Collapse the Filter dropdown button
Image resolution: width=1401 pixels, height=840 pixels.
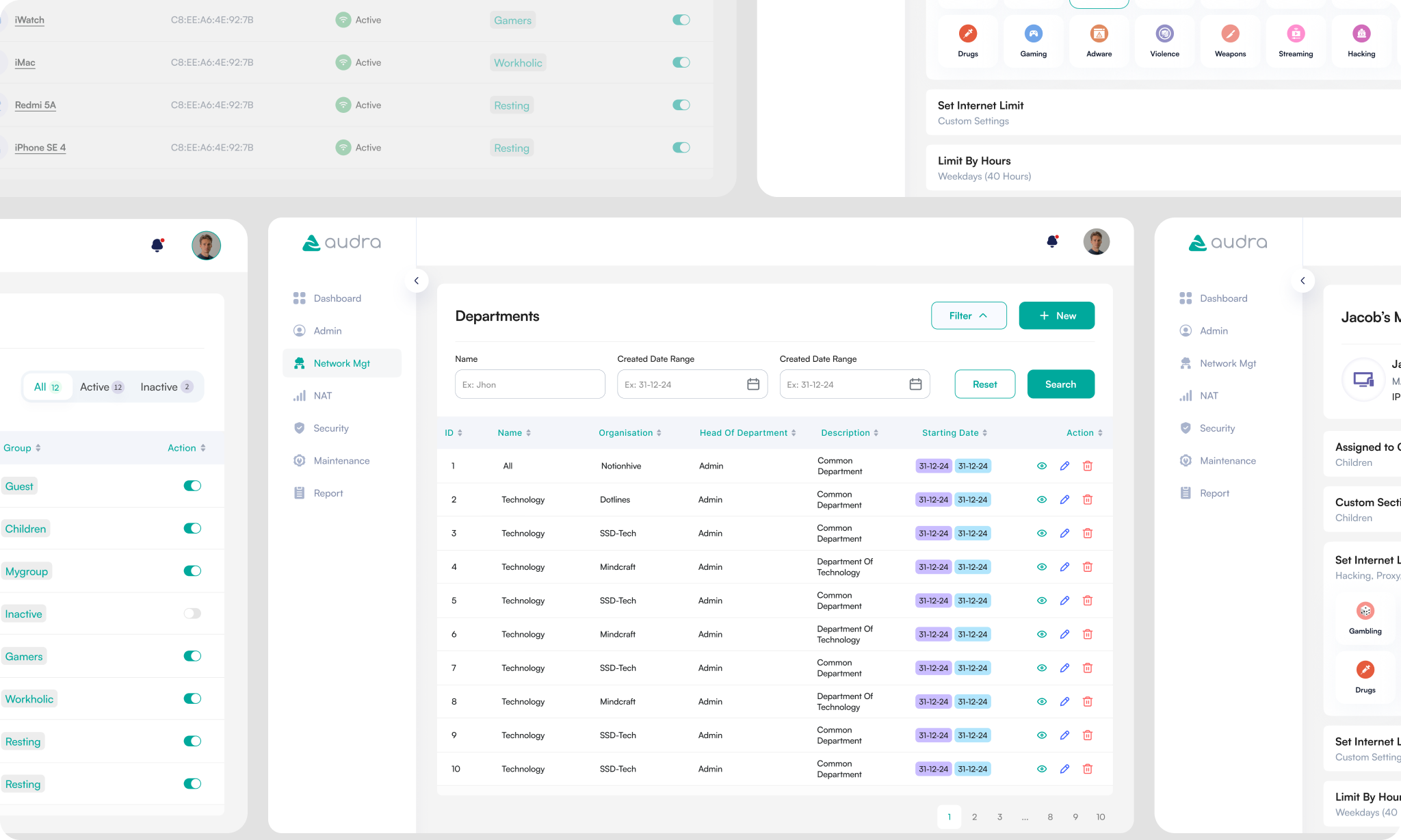tap(968, 315)
